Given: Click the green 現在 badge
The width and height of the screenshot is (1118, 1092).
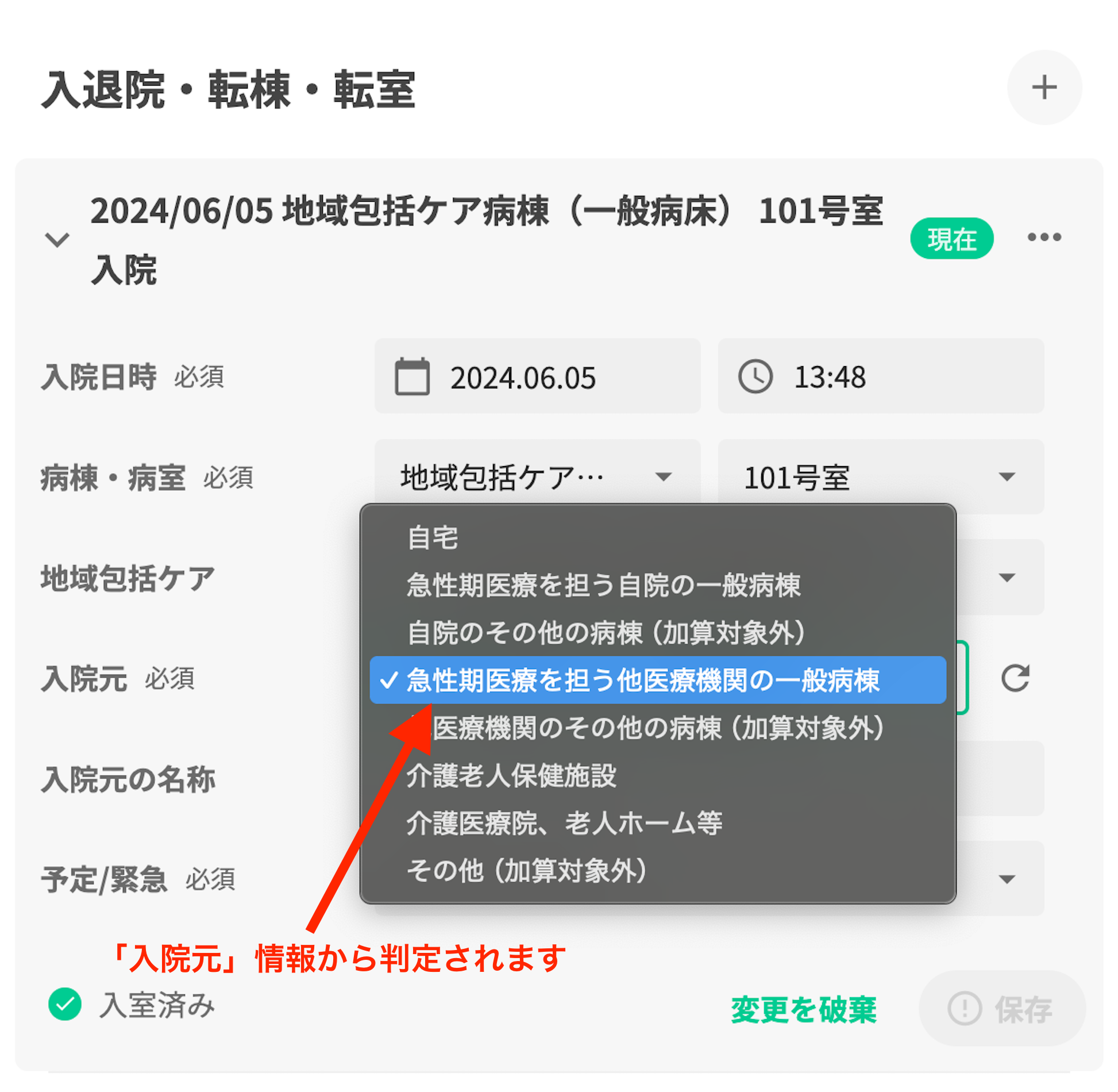Looking at the screenshot, I should tap(951, 239).
